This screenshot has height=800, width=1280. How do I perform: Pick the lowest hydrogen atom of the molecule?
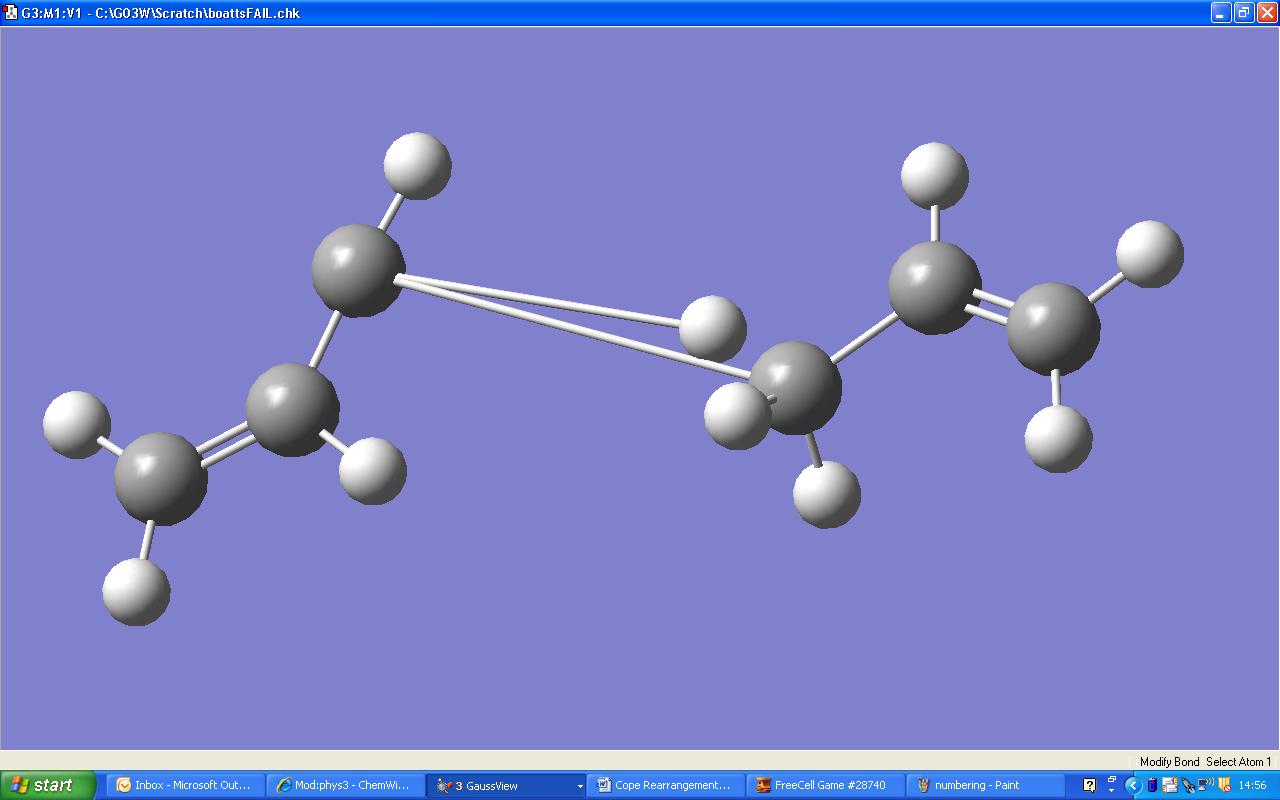click(x=136, y=592)
